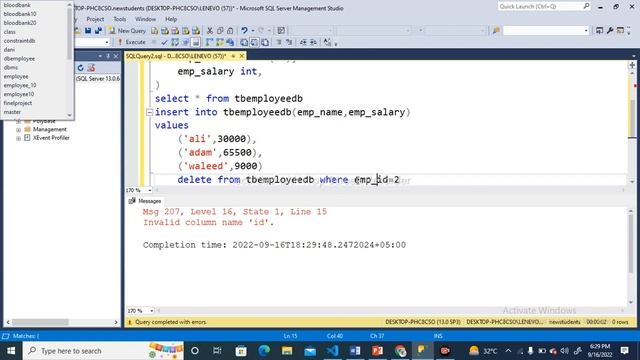The width and height of the screenshot is (640, 360).
Task: Open the notification center icon
Action: click(624, 351)
